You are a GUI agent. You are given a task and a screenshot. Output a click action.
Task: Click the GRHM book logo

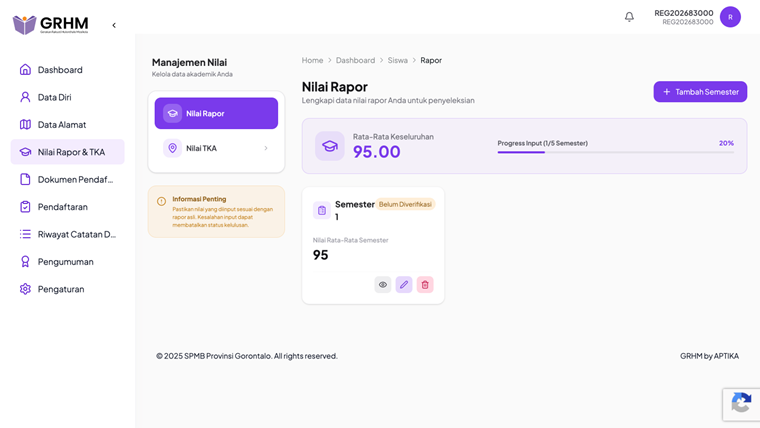coord(50,24)
